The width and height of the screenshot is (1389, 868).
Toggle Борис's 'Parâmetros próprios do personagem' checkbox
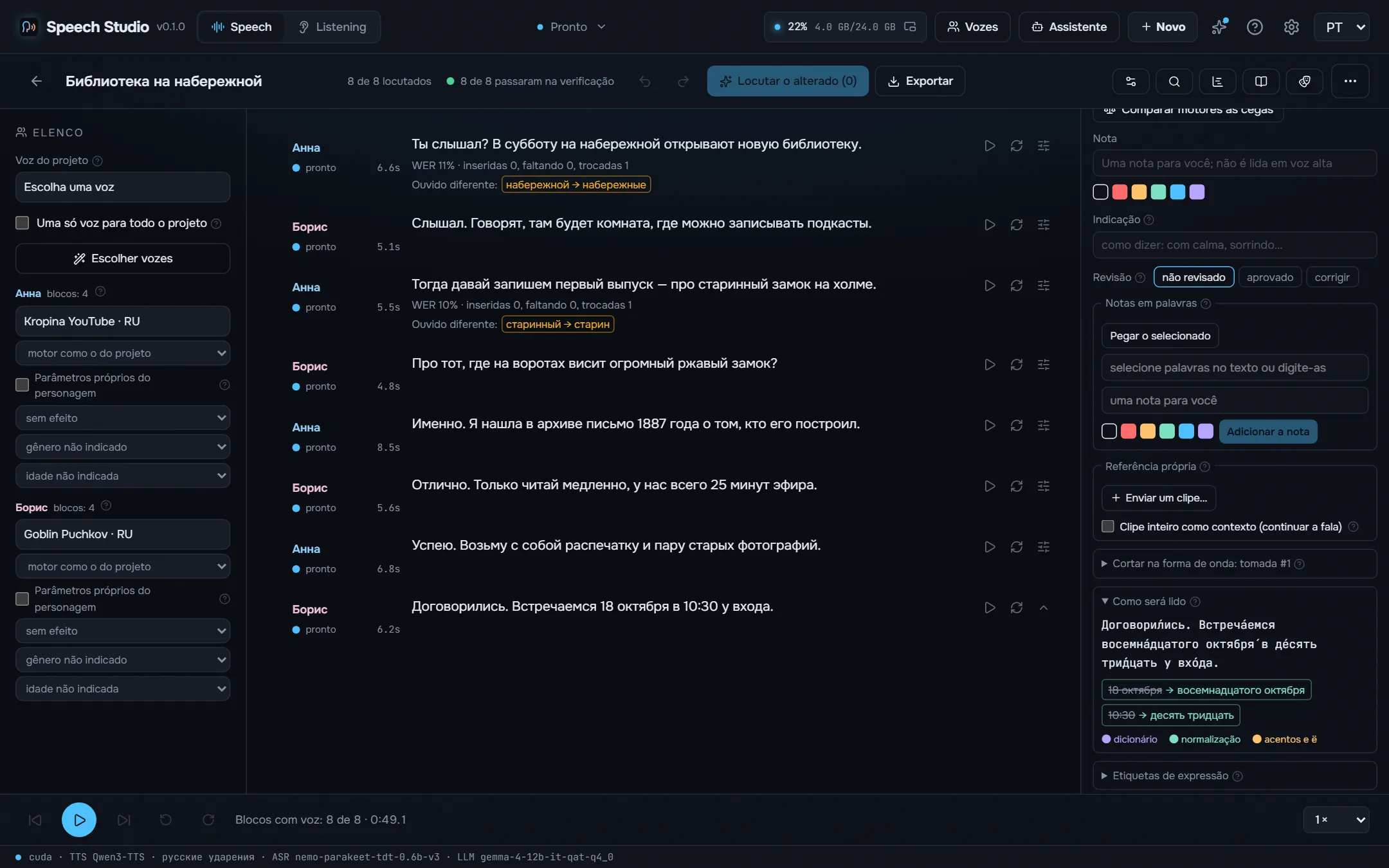pos(23,599)
